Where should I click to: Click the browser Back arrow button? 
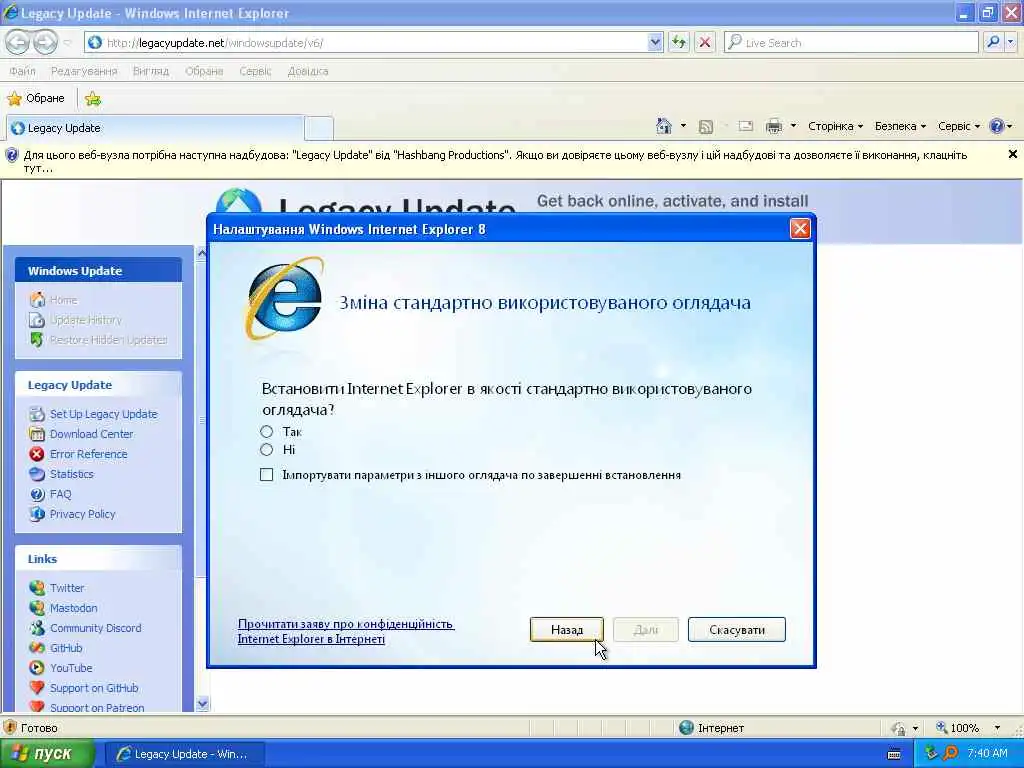(18, 42)
